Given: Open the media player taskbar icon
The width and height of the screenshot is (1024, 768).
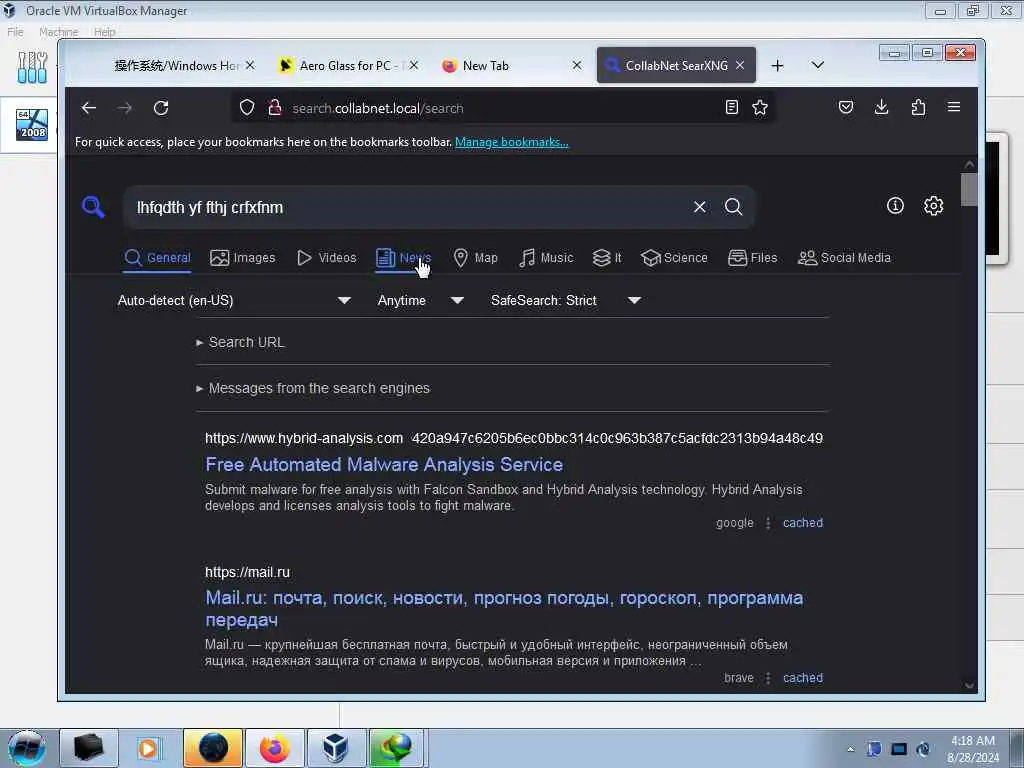Looking at the screenshot, I should (x=149, y=748).
